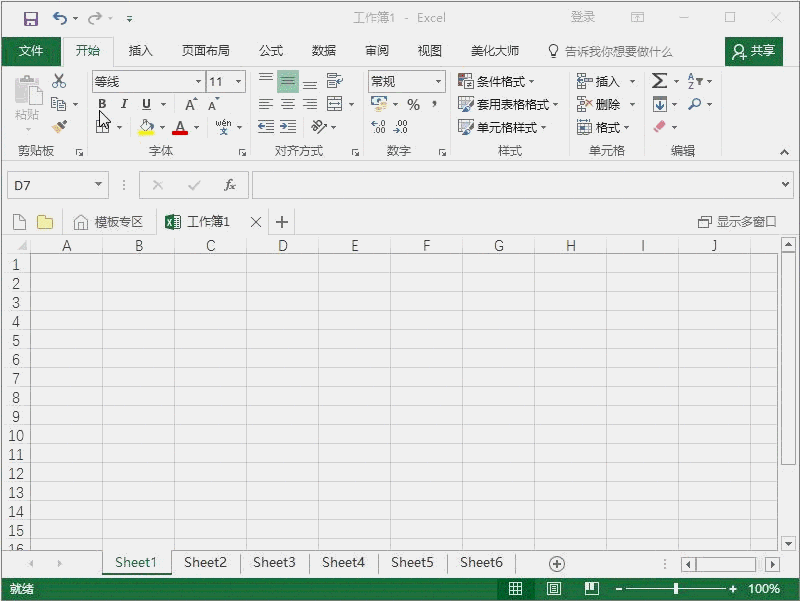Image resolution: width=800 pixels, height=601 pixels.
Task: Open the font size dropdown showing 11
Action: [x=238, y=82]
